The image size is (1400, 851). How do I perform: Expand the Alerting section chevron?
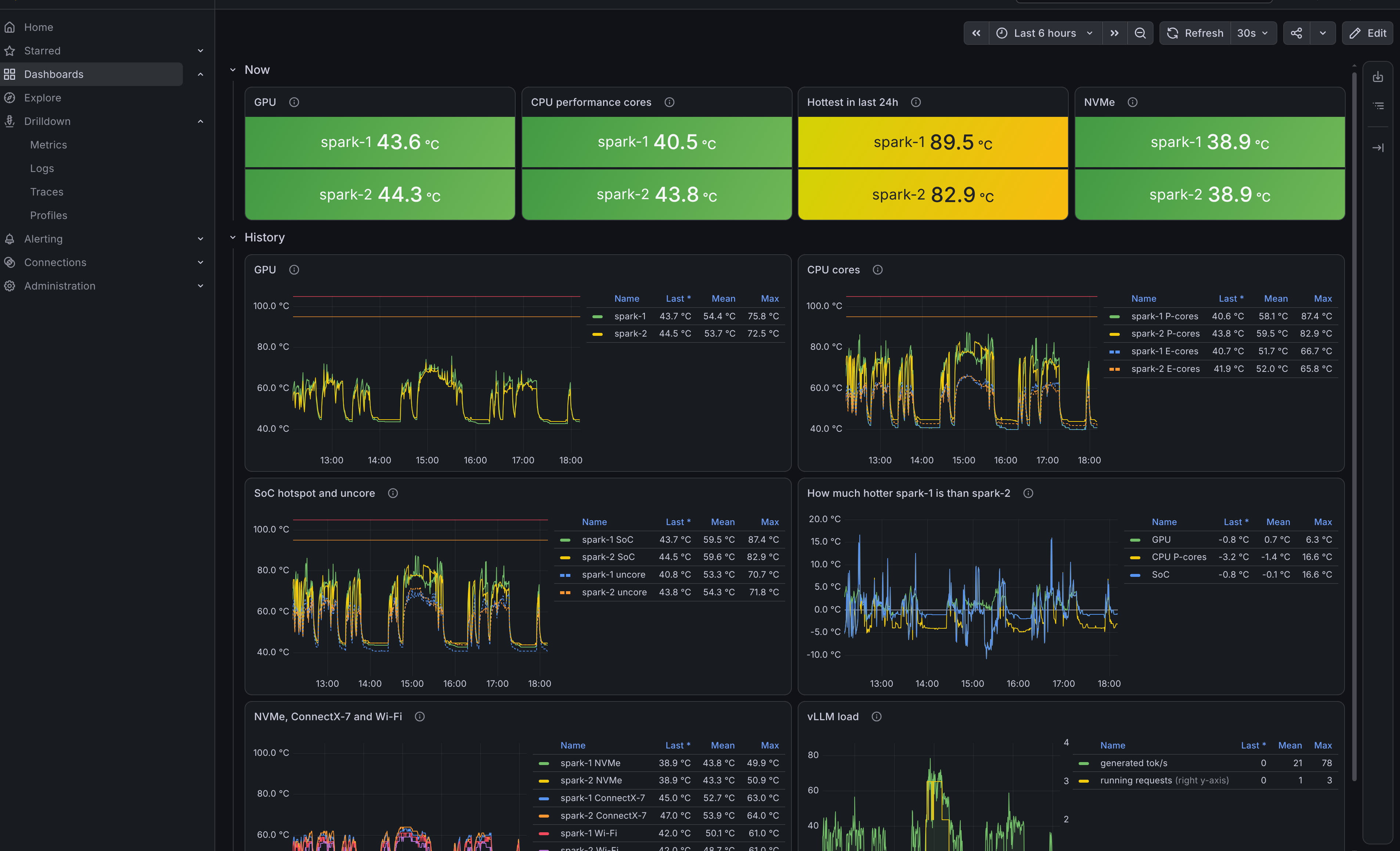(x=201, y=239)
